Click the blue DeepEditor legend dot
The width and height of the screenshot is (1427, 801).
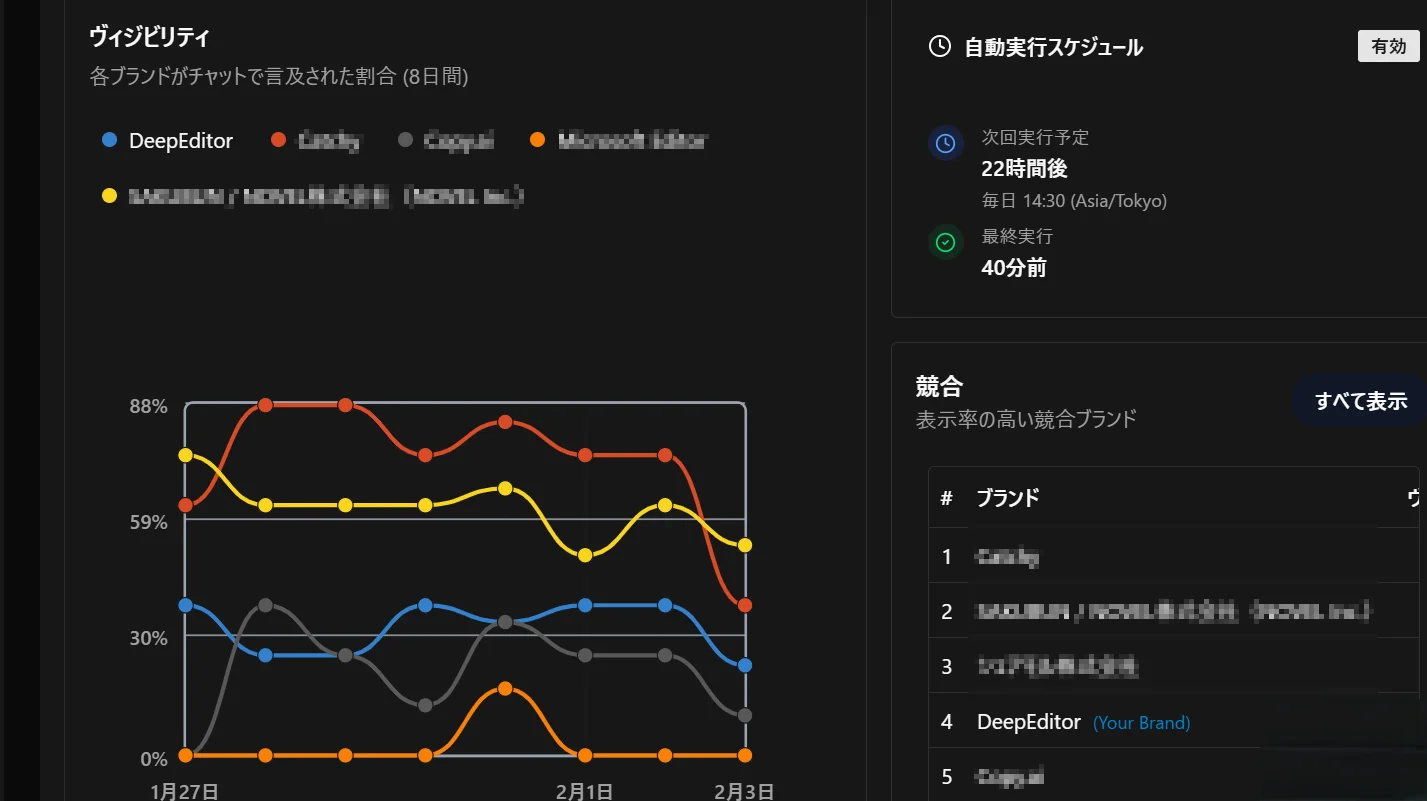[109, 140]
